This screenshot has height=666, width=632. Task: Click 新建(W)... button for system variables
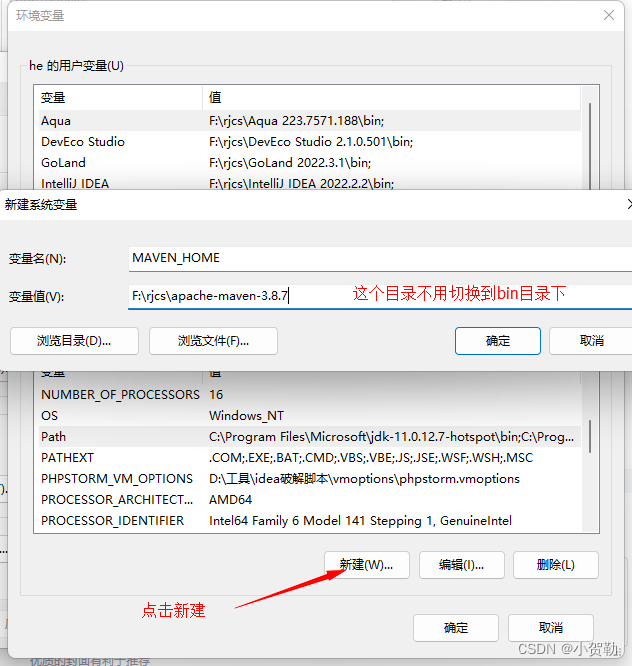point(367,565)
